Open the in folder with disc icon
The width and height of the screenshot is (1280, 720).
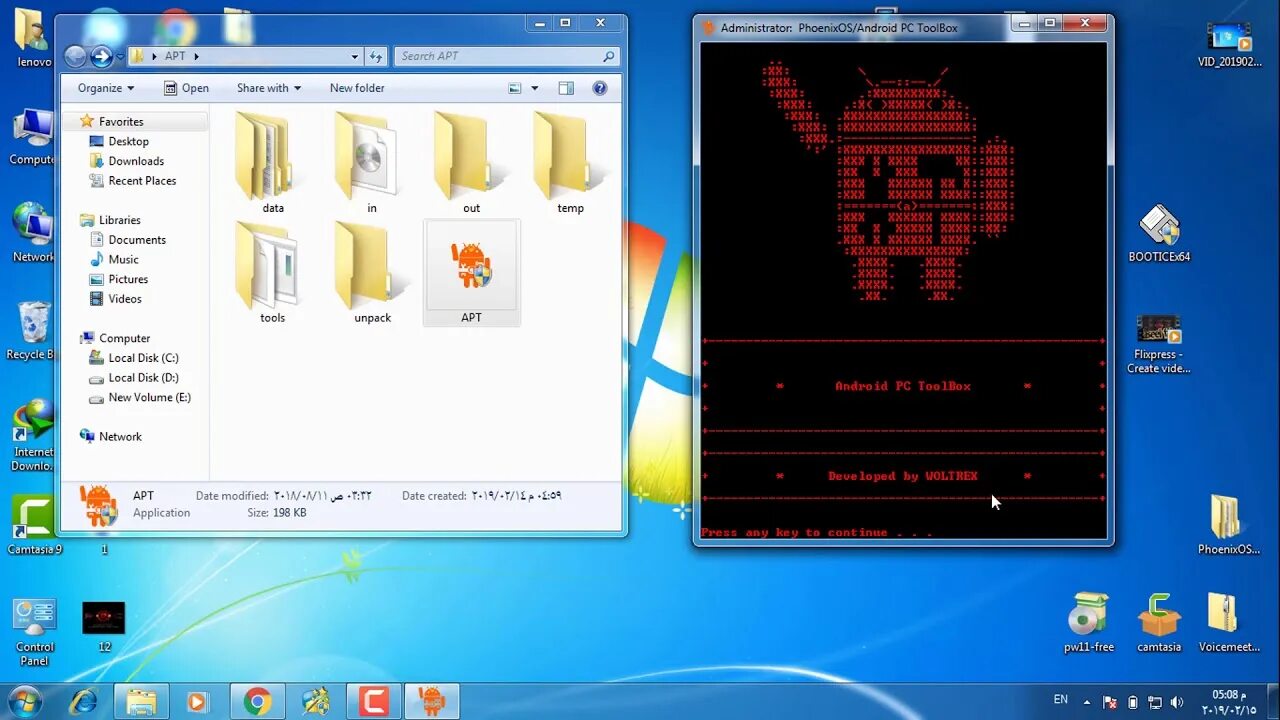(371, 162)
